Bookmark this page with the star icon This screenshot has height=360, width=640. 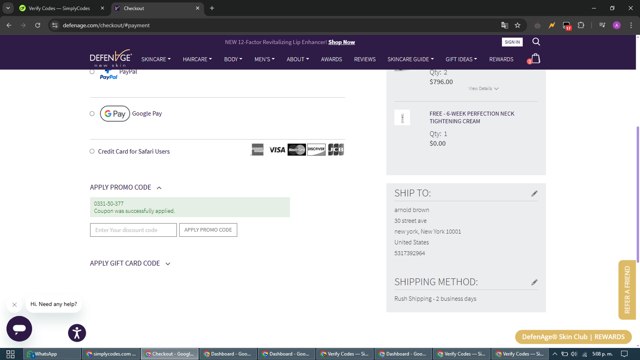pos(518,25)
